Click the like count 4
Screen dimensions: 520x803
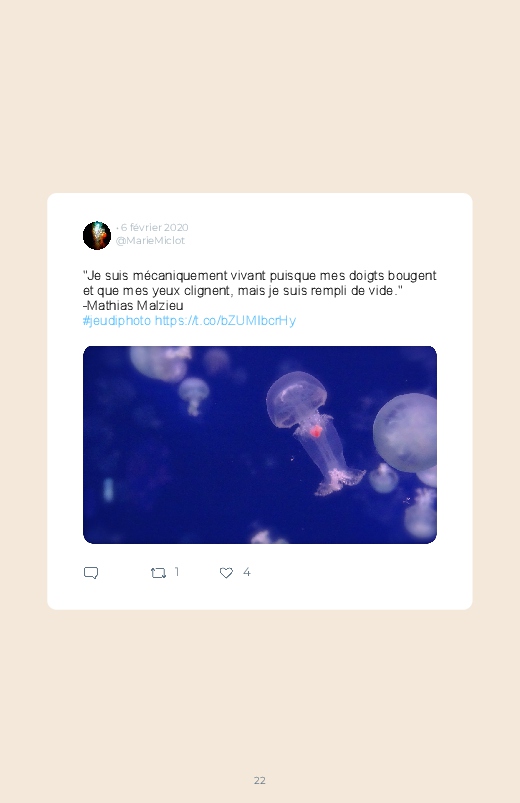tap(246, 572)
